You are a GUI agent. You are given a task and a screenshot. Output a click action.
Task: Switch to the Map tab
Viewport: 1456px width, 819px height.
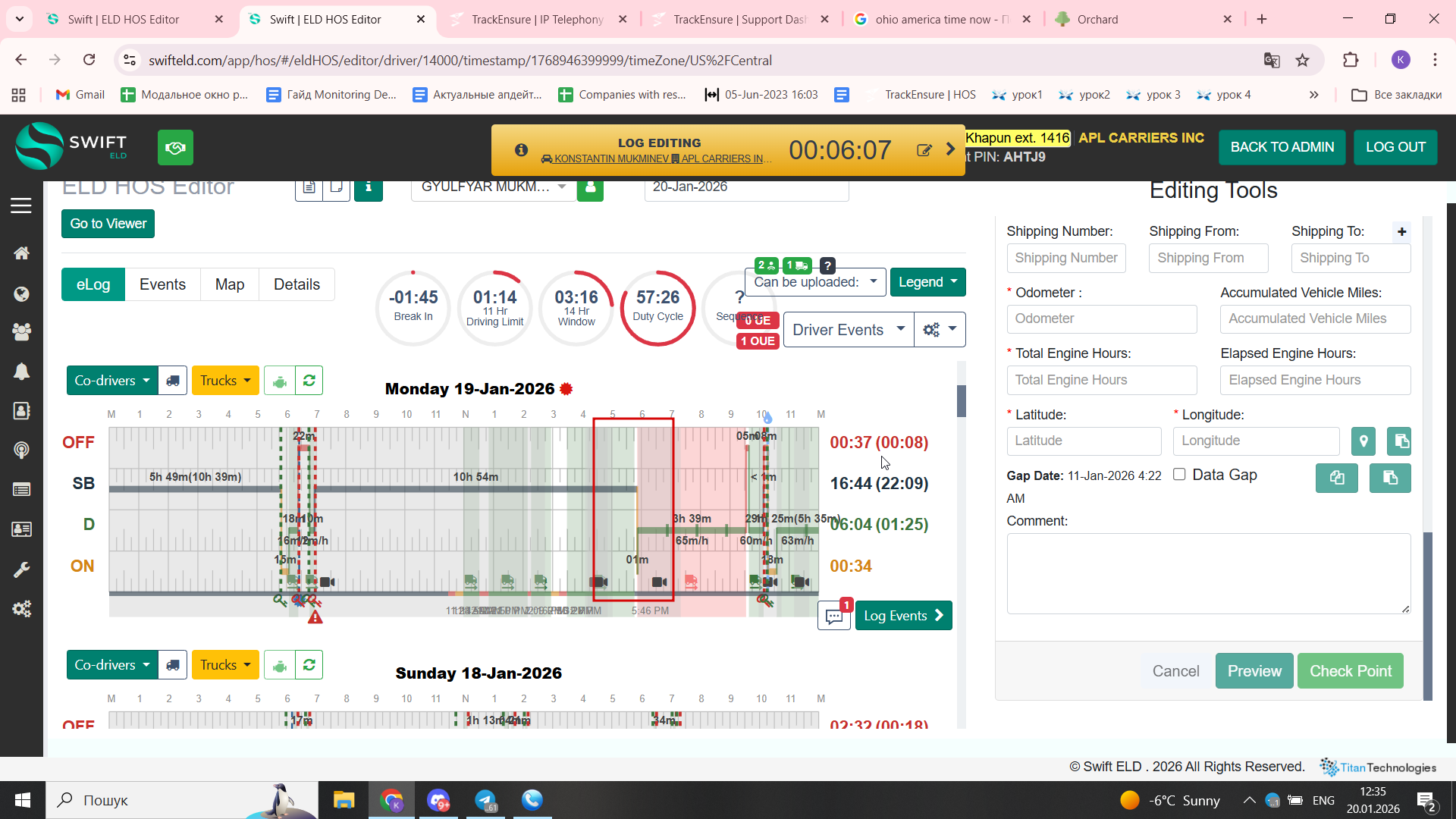(x=229, y=284)
